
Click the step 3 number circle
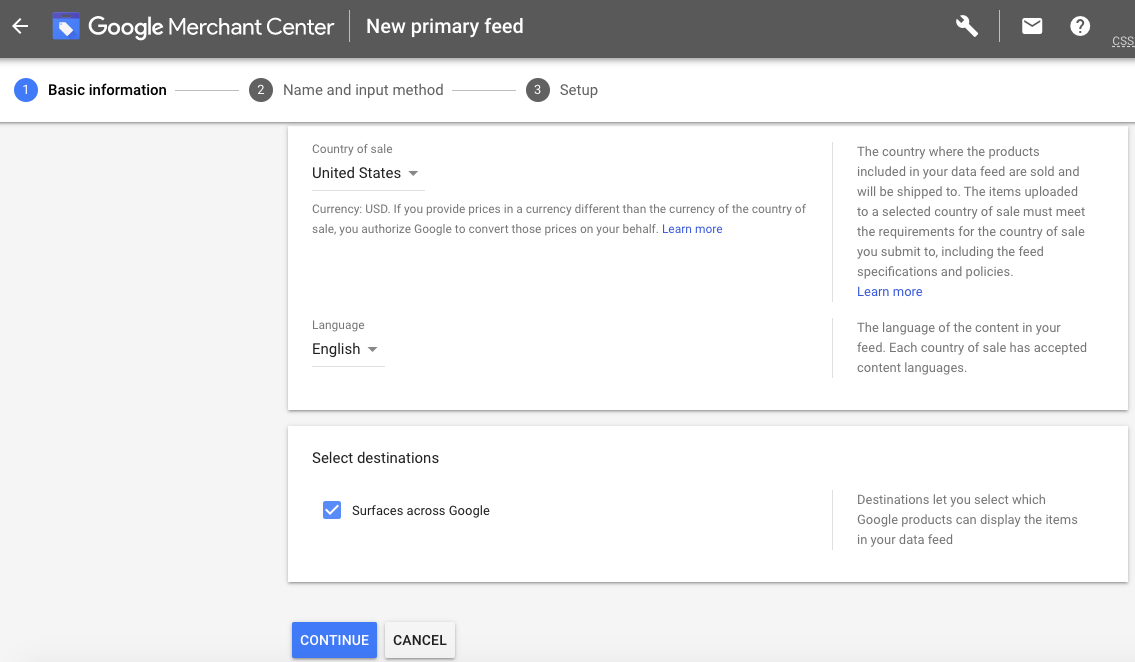[538, 90]
